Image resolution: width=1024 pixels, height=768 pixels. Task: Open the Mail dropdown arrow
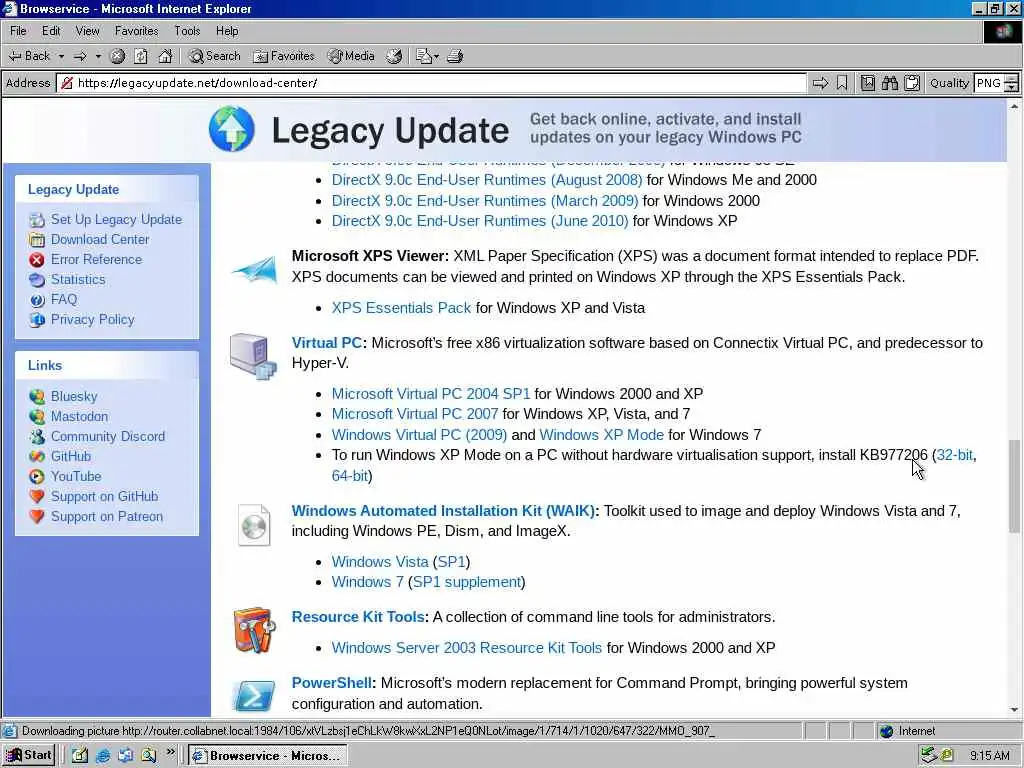click(436, 56)
